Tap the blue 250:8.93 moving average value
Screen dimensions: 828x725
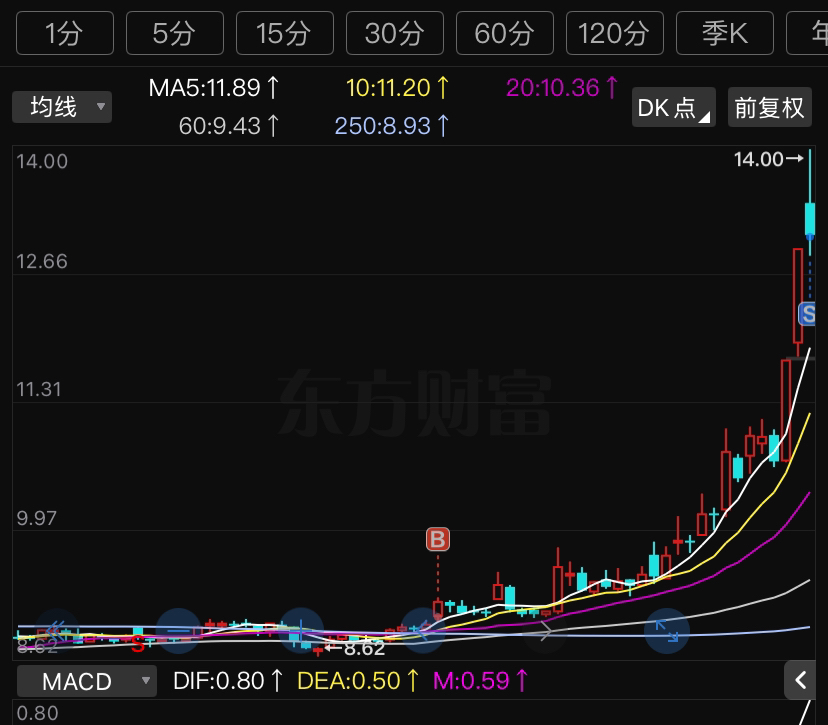[x=392, y=126]
